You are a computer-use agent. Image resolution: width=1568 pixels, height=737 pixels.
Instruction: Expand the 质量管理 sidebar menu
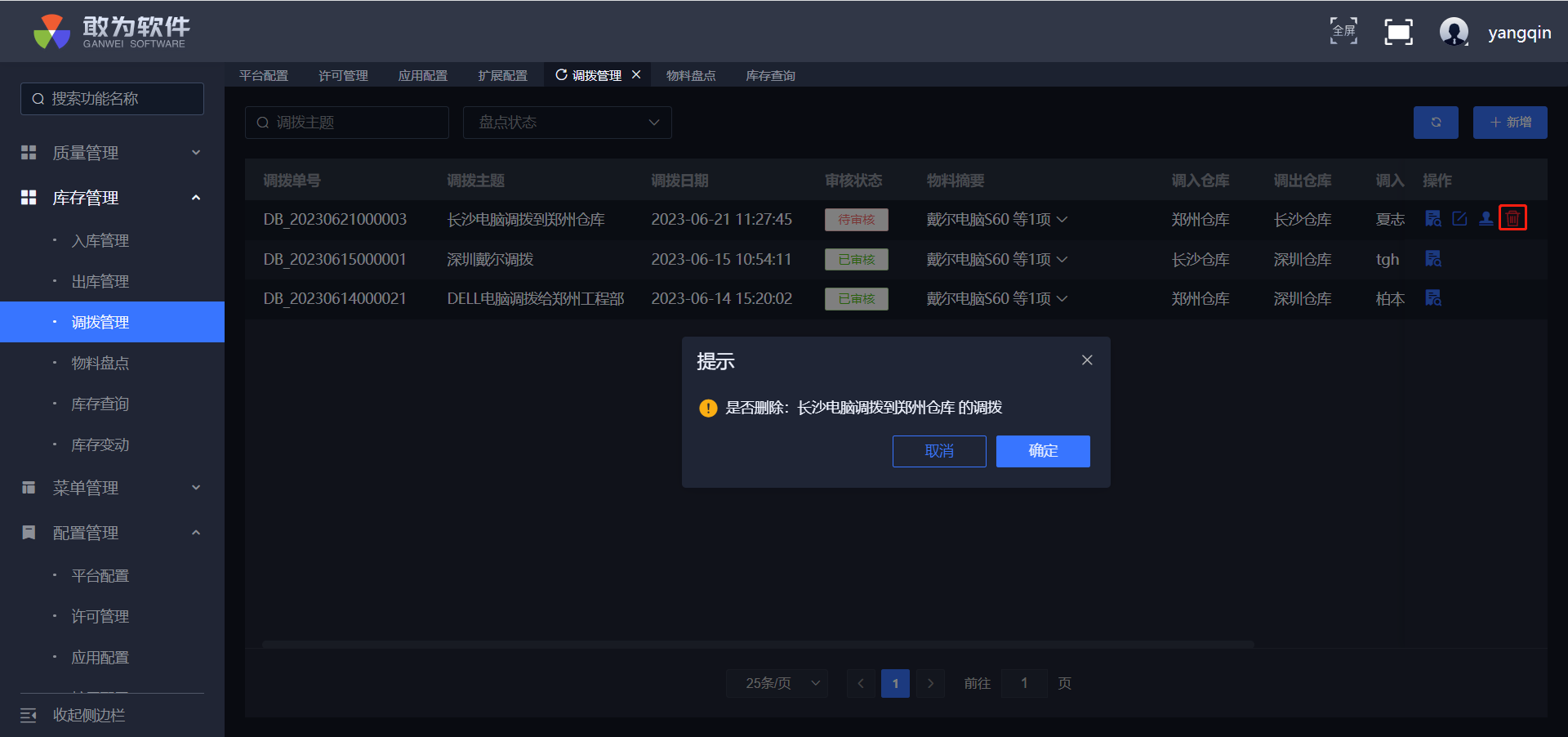[x=112, y=153]
